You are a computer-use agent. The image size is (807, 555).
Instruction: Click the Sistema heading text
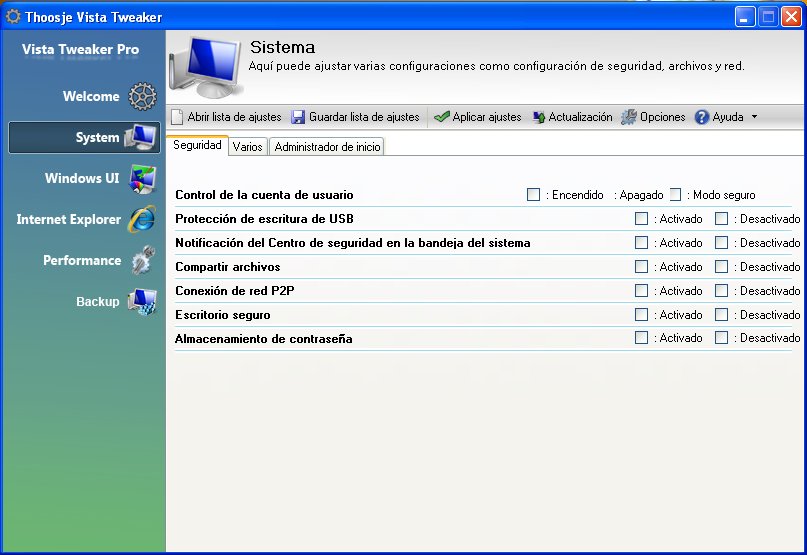[x=282, y=47]
